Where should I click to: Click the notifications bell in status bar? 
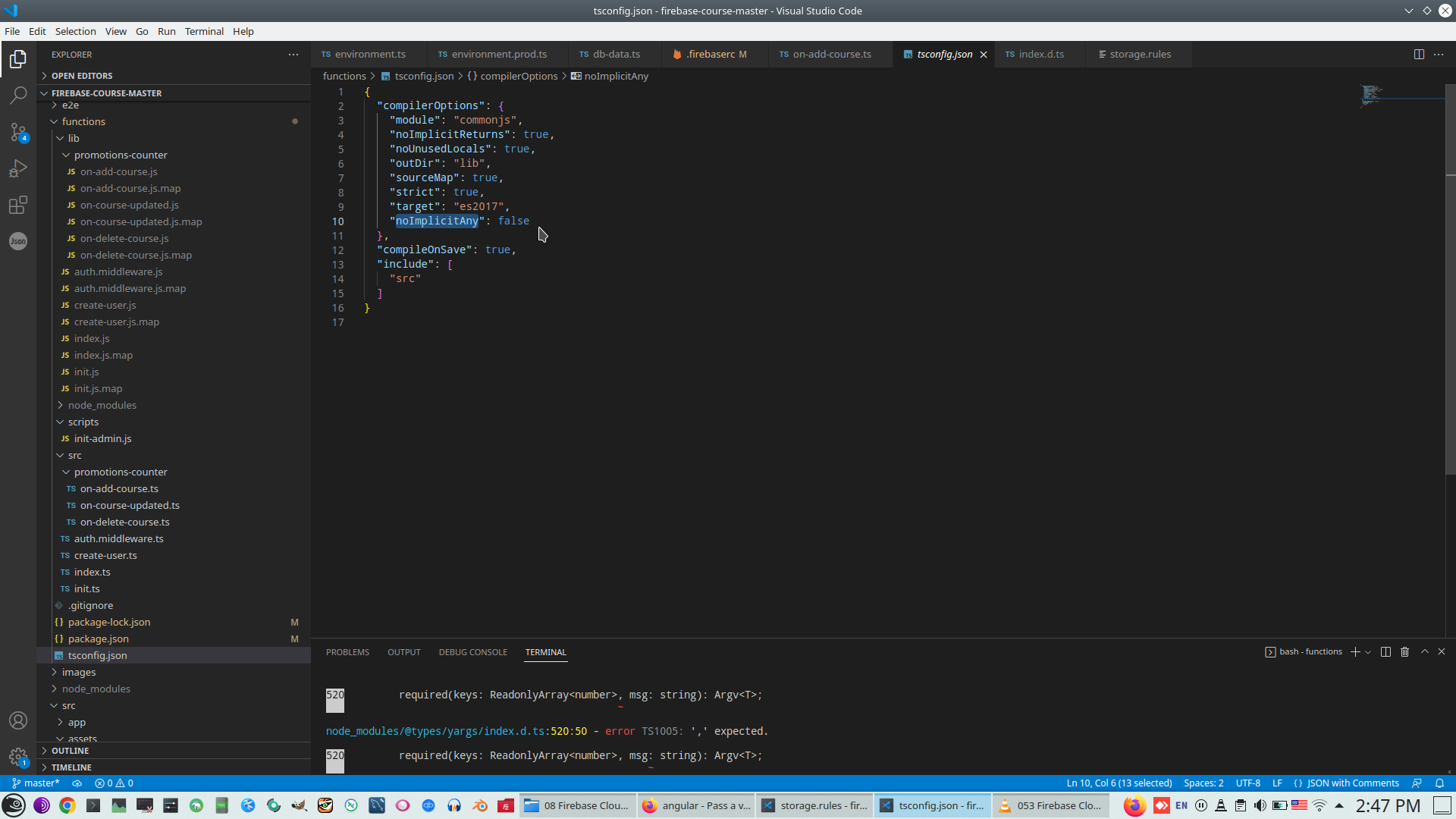pyautogui.click(x=1439, y=783)
